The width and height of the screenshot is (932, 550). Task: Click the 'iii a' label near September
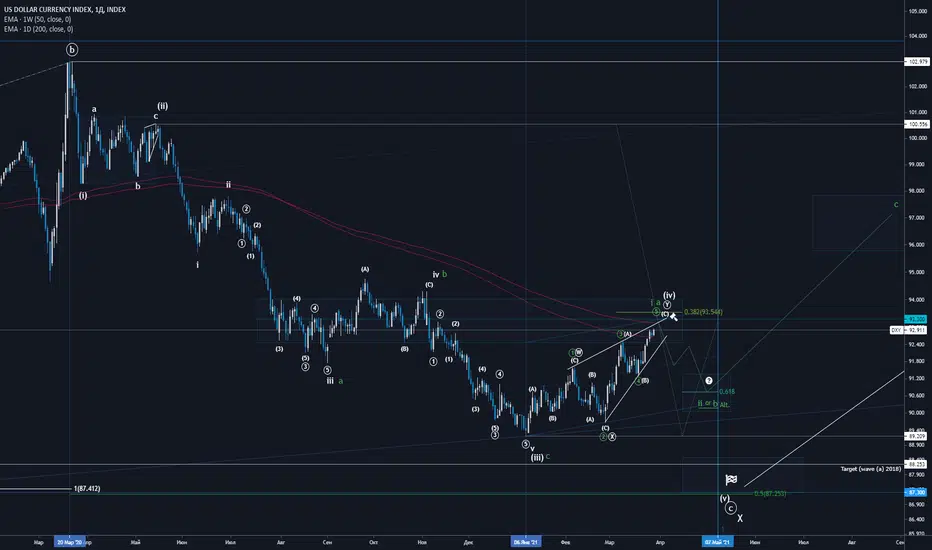tap(334, 381)
